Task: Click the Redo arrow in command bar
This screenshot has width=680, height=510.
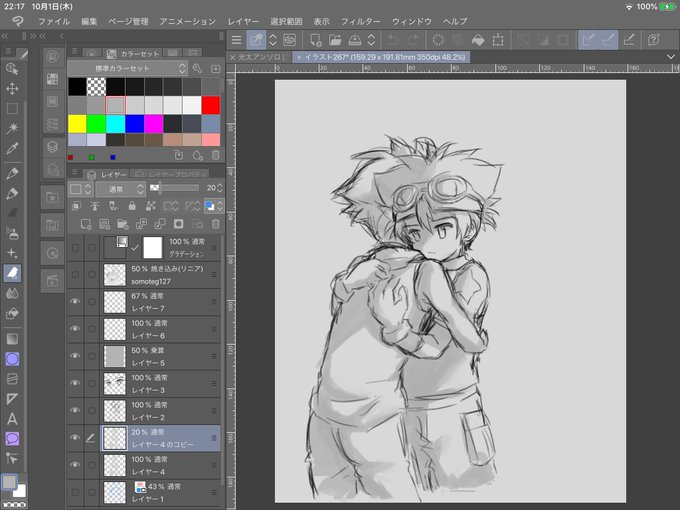Action: pos(414,40)
